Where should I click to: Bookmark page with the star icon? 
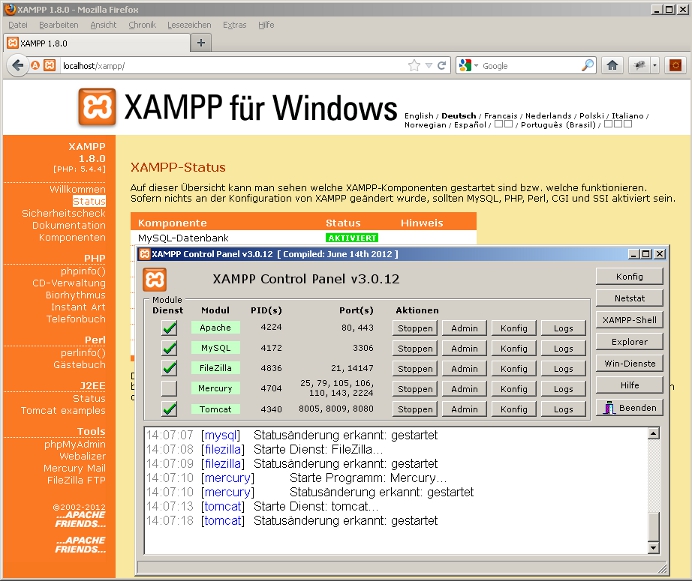(x=414, y=66)
